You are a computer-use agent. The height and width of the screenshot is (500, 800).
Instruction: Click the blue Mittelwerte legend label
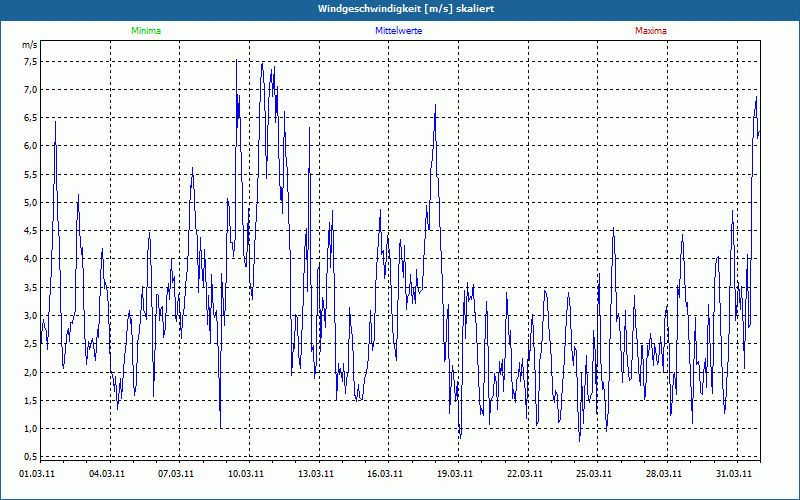pyautogui.click(x=398, y=31)
